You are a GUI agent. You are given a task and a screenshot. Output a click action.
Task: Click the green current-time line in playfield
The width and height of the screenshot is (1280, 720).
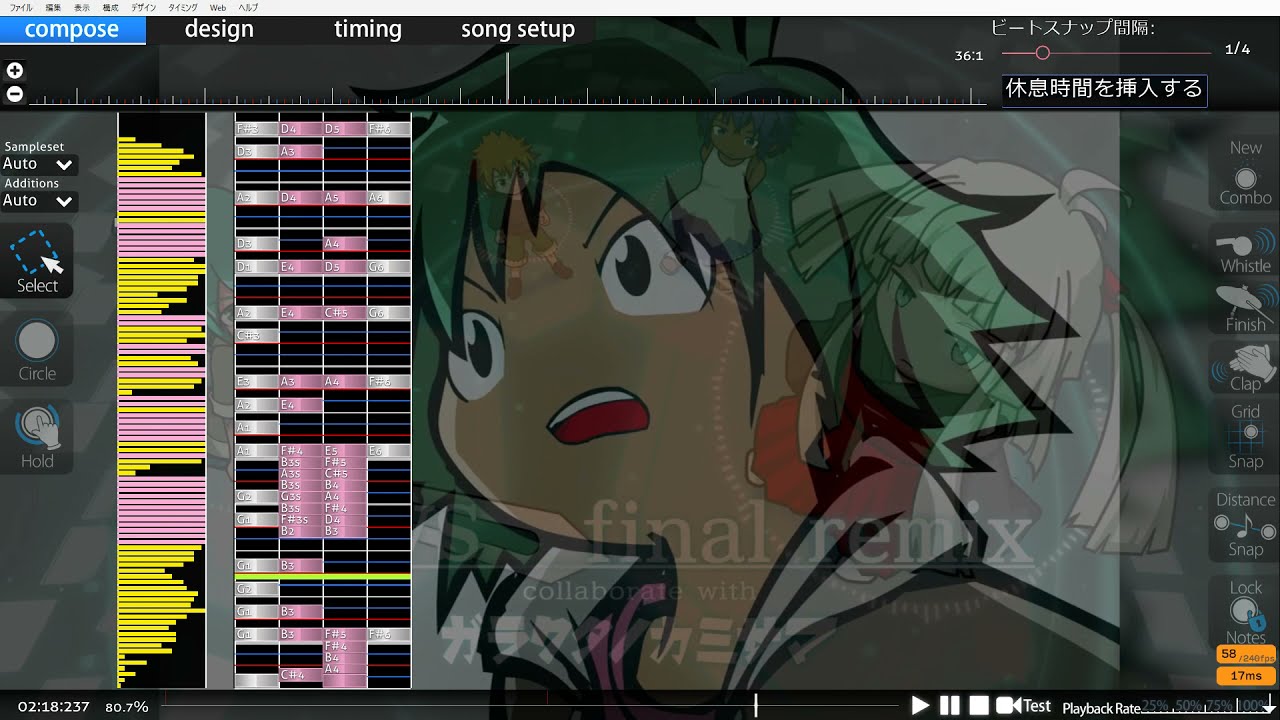323,577
